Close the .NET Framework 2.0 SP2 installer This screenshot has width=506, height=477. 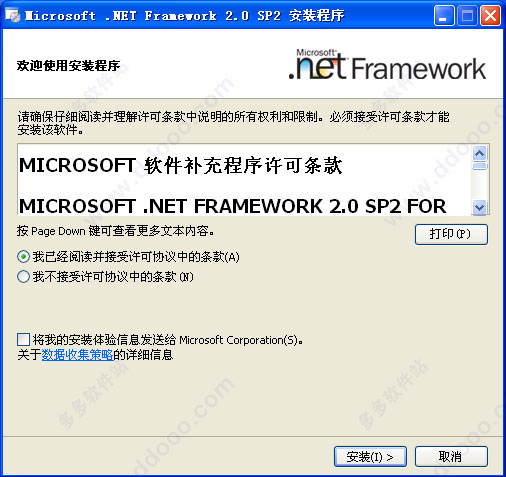pyautogui.click(x=490, y=16)
